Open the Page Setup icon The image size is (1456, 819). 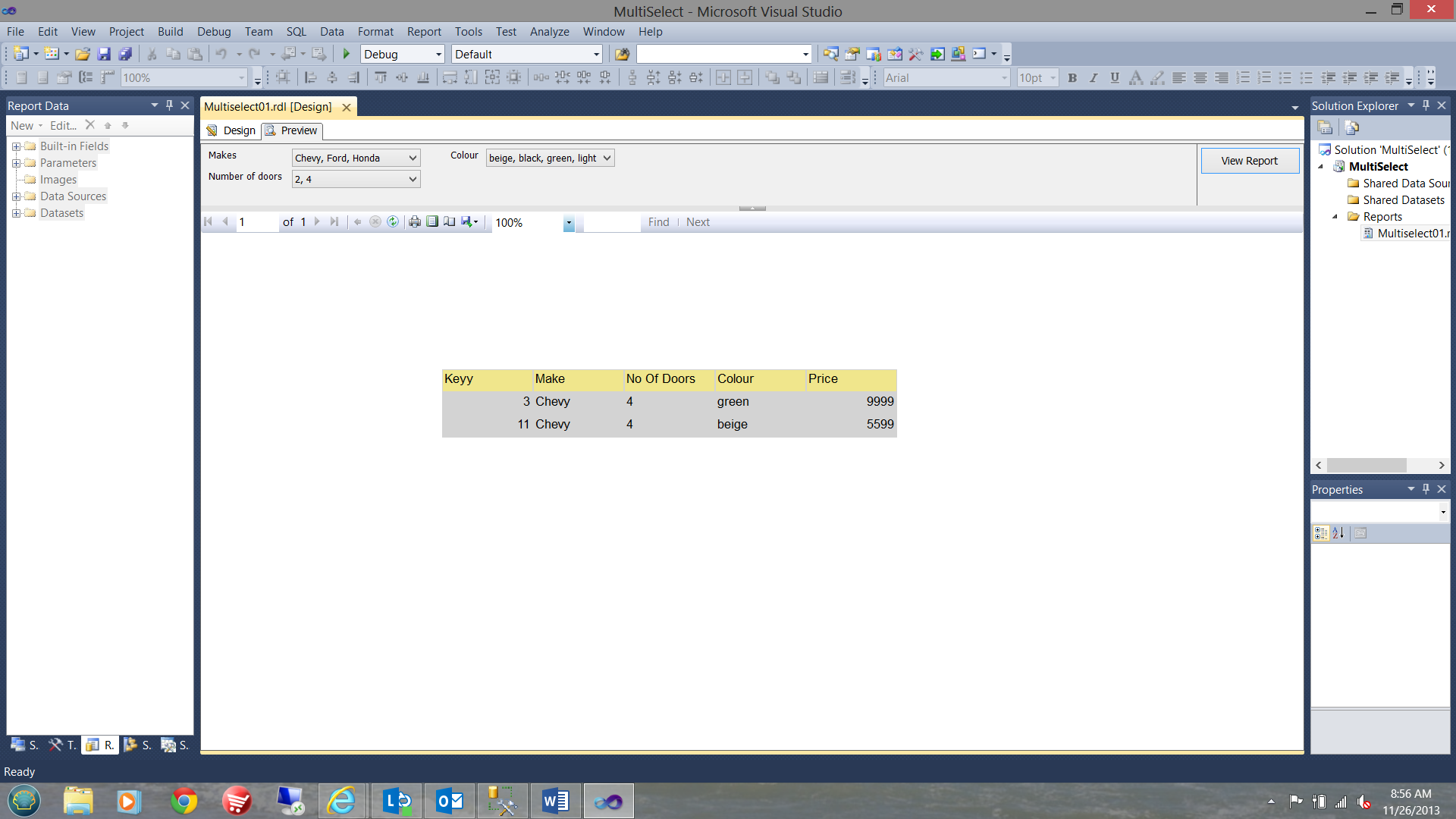tap(450, 222)
